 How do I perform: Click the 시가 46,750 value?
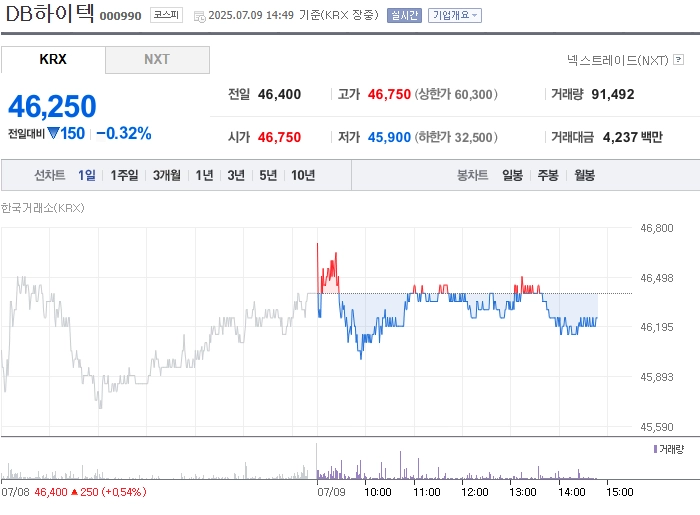279,137
